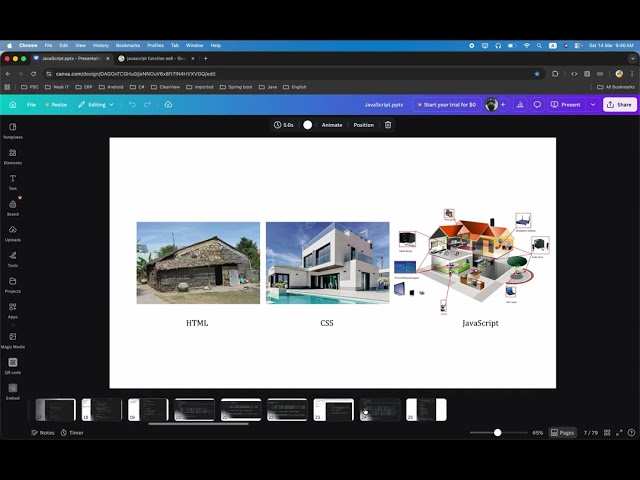
Task: Open the Bookmarks menu in menu bar
Action: pyautogui.click(x=128, y=46)
